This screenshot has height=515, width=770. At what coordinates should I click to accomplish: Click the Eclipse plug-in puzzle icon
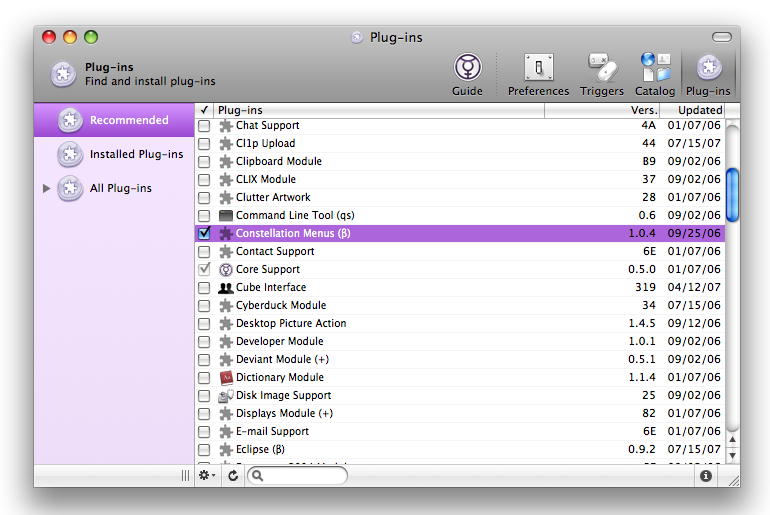coord(225,450)
